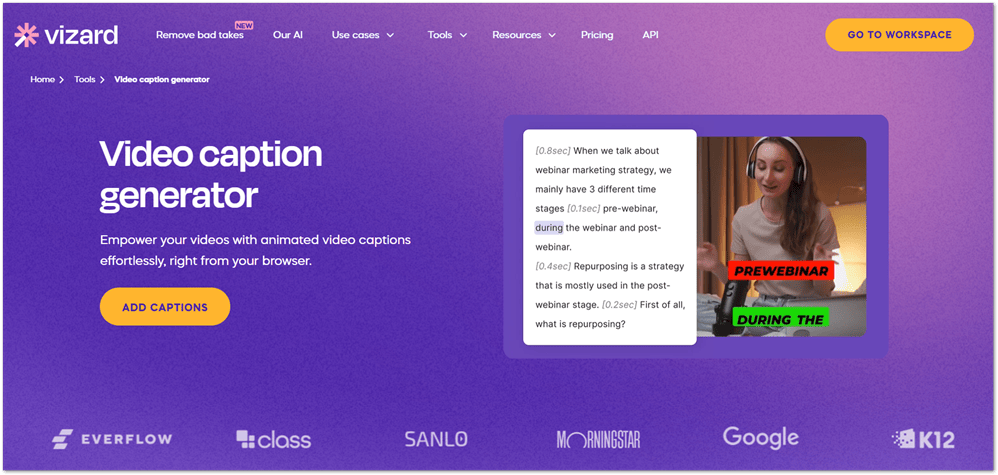Viewport: 998px width, 475px height.
Task: Navigate to Tools breadcrumb
Action: coord(85,80)
